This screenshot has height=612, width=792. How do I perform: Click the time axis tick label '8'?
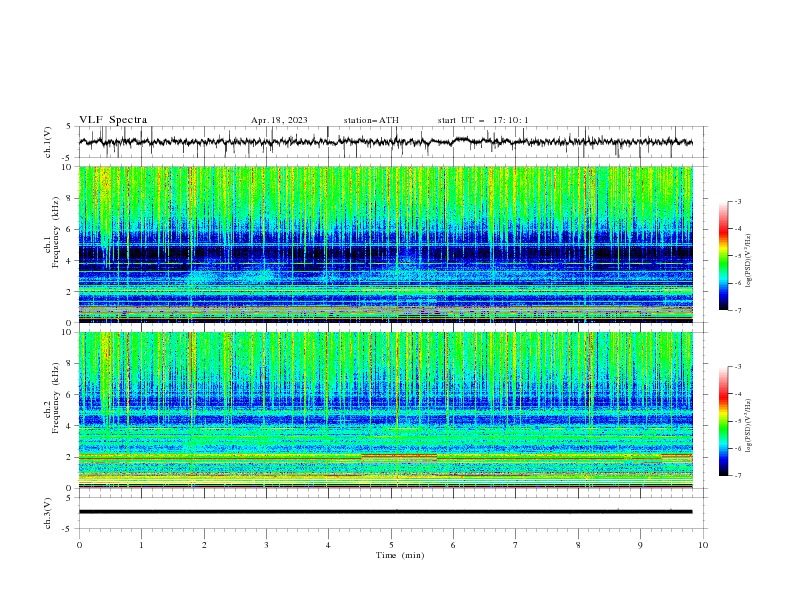pyautogui.click(x=578, y=545)
